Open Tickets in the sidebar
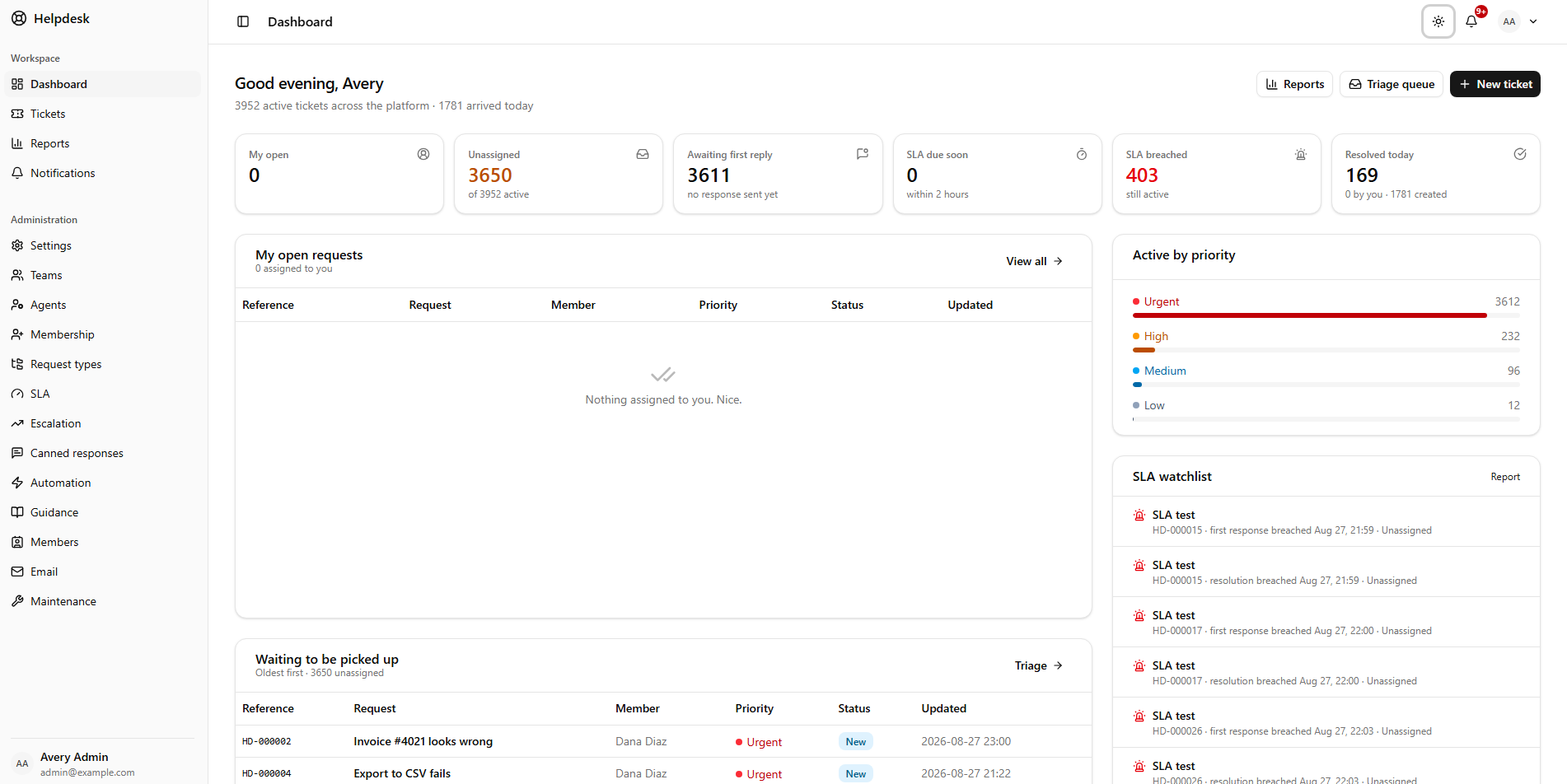 [x=102, y=114]
